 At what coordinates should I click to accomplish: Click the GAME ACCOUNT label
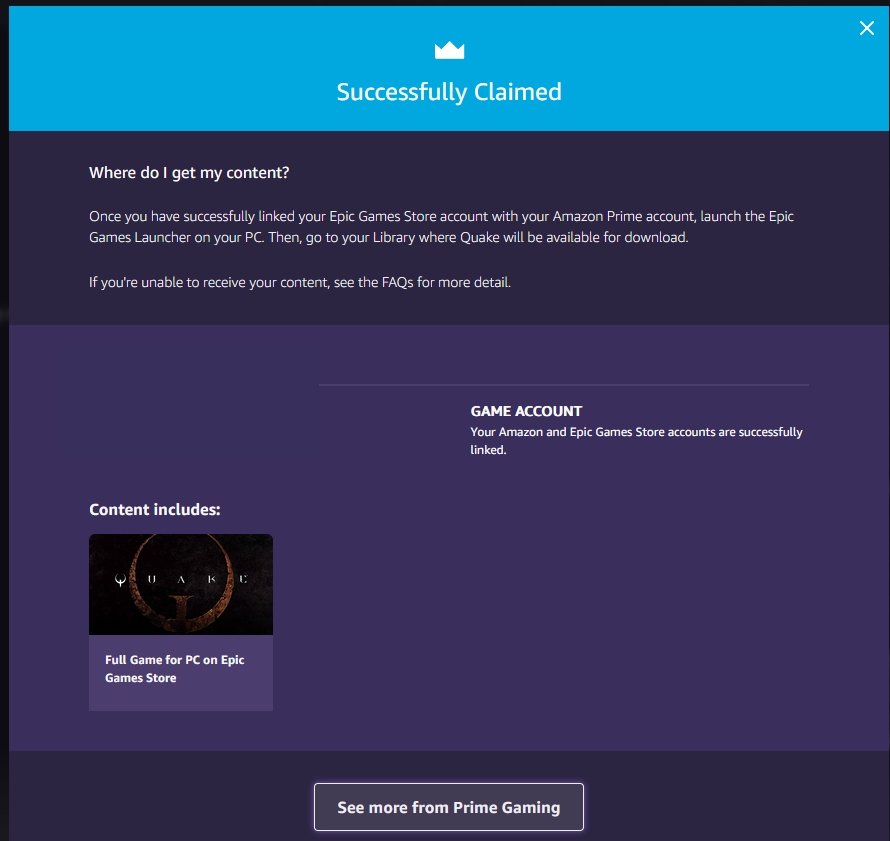point(526,411)
